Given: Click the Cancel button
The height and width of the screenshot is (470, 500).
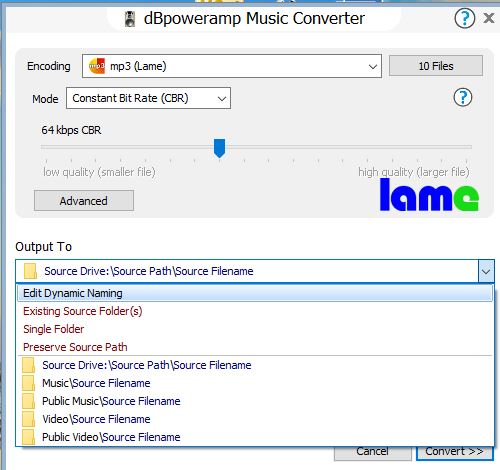Looking at the screenshot, I should [x=372, y=453].
